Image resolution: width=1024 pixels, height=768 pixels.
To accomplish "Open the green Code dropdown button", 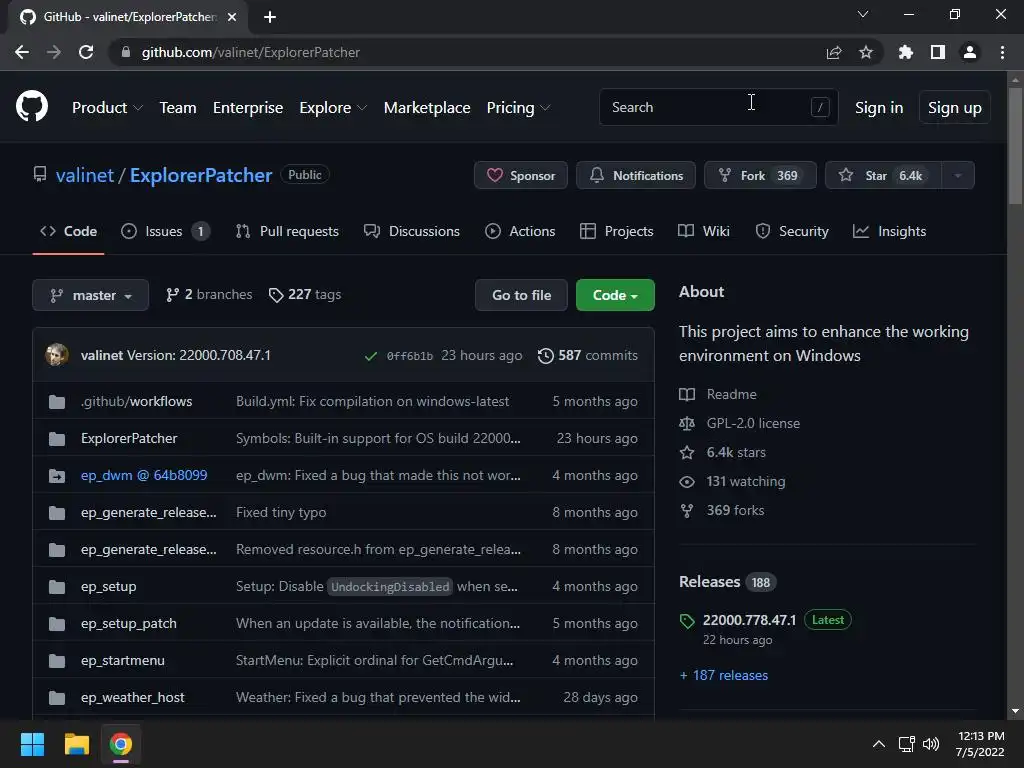I will (615, 295).
